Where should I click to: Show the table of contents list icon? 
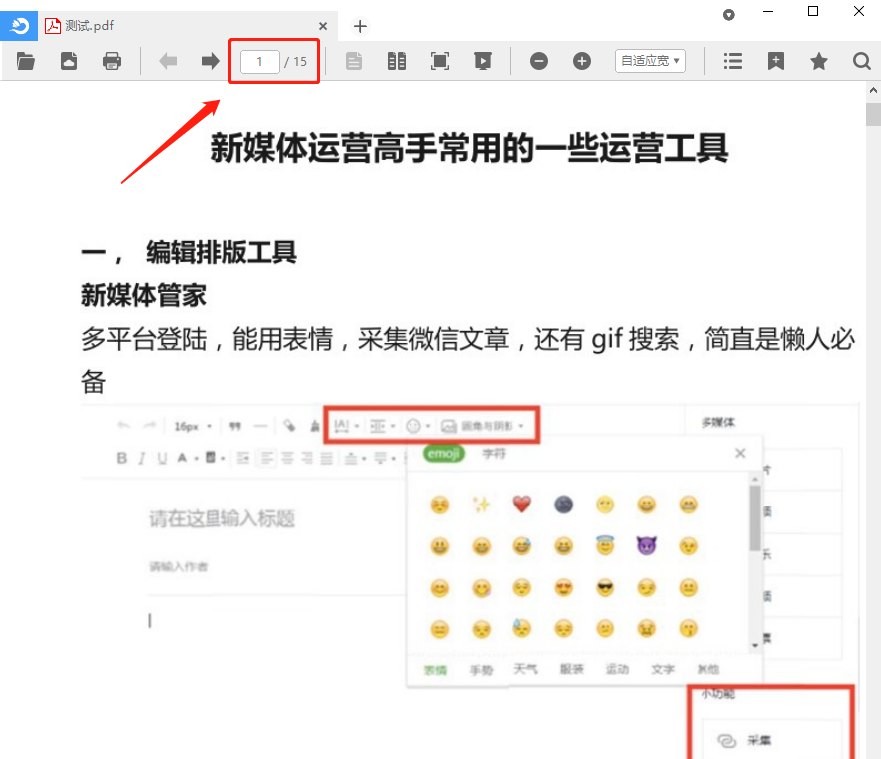[x=733, y=61]
